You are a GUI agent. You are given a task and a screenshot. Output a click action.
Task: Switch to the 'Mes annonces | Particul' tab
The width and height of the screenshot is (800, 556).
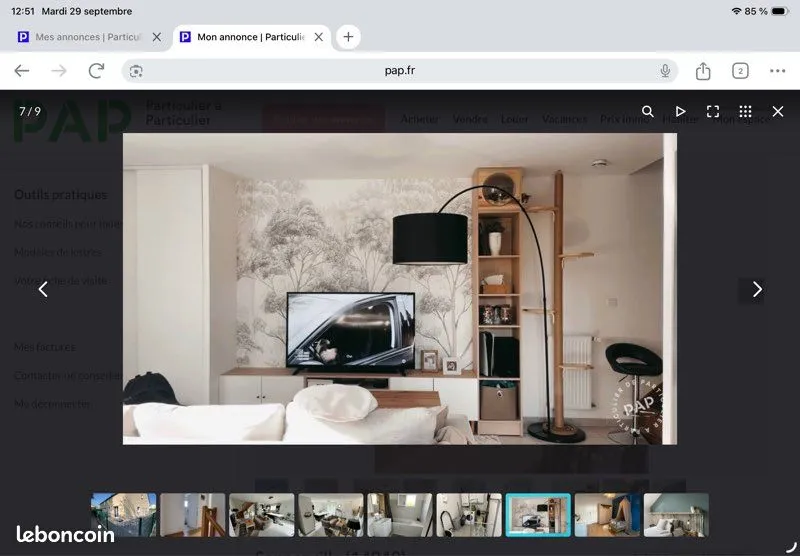[x=88, y=37]
